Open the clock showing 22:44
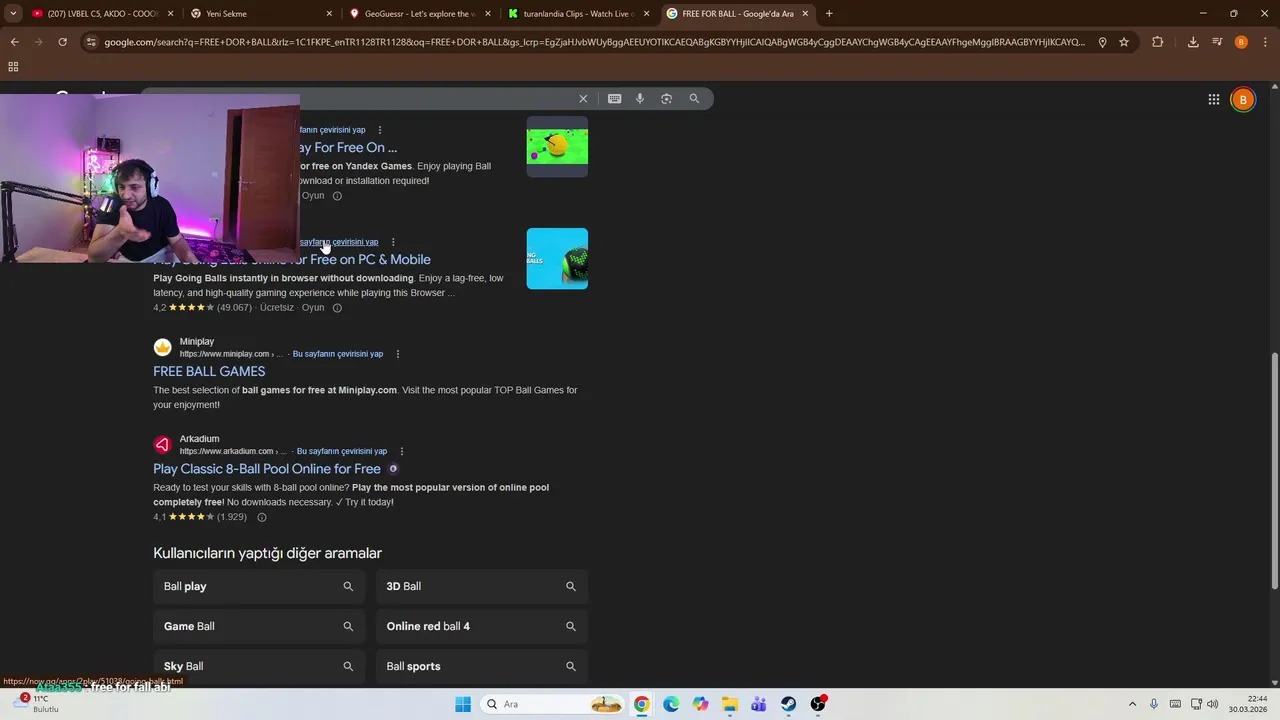1280x720 pixels. [x=1250, y=704]
